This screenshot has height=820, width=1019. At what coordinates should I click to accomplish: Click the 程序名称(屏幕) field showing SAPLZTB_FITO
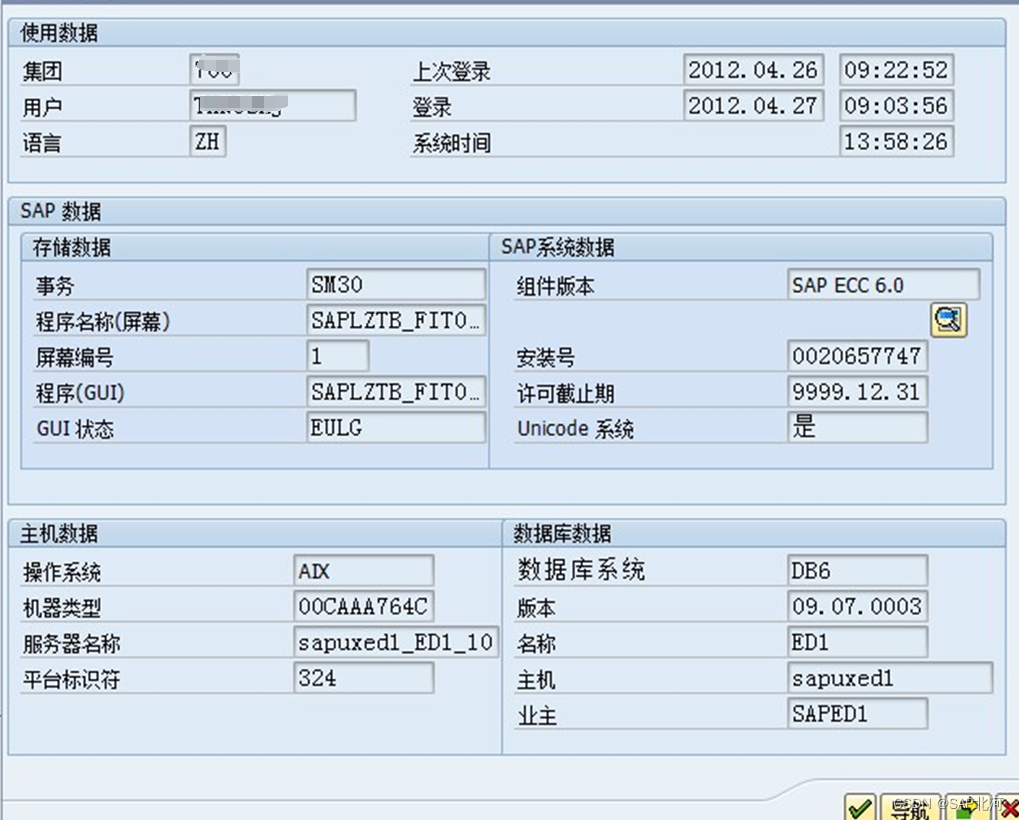[x=395, y=319]
